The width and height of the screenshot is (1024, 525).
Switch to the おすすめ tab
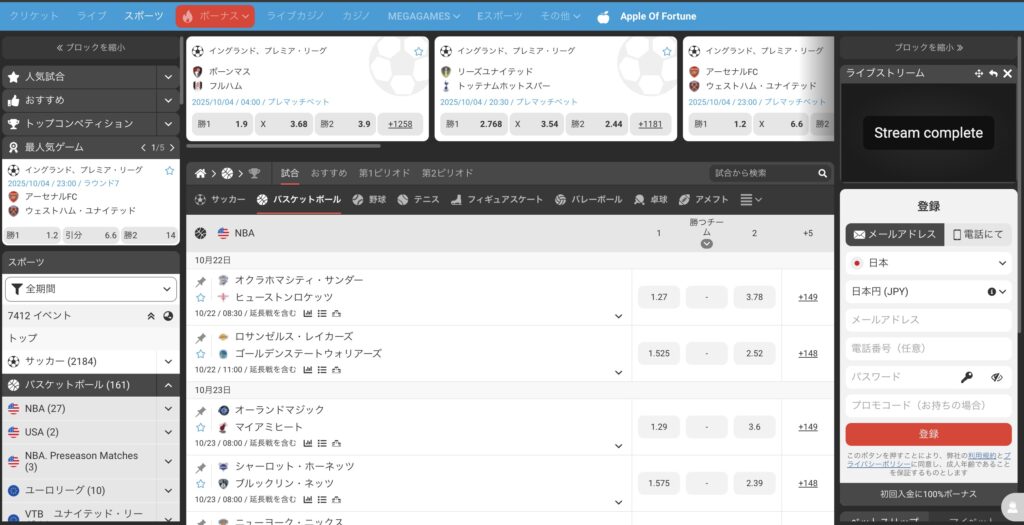tap(328, 173)
